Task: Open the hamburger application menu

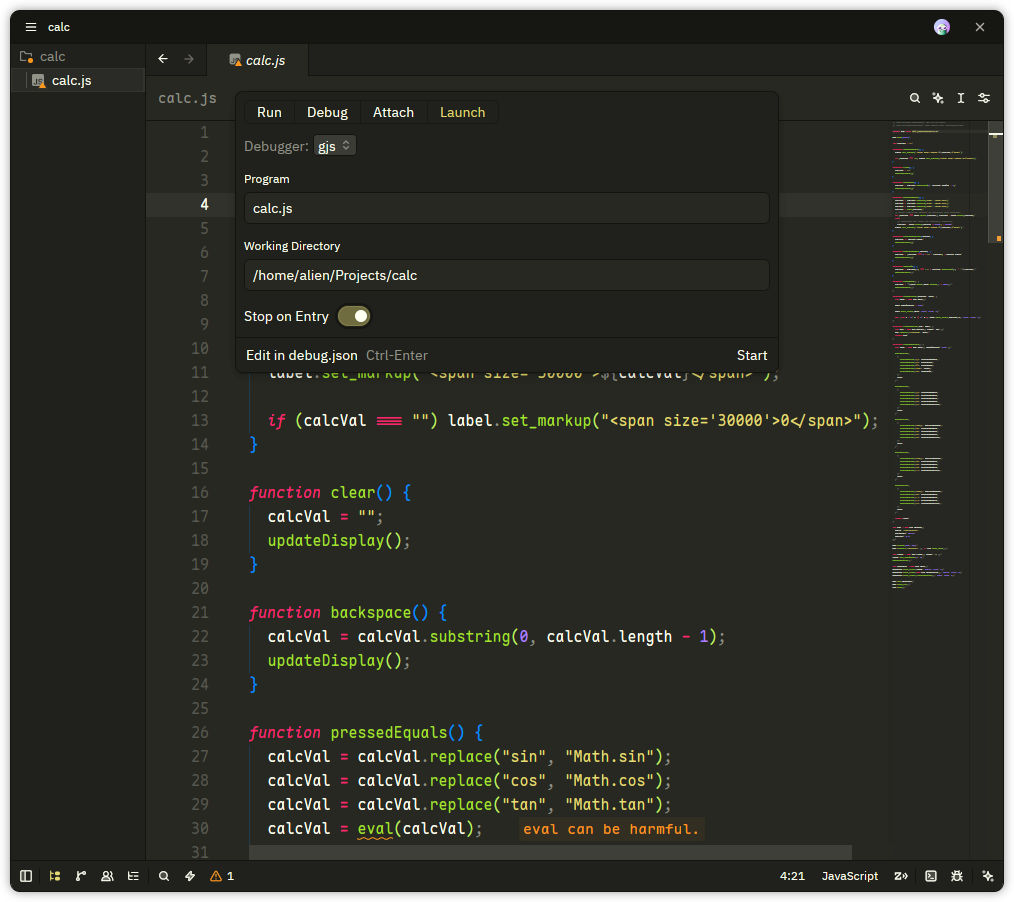Action: click(30, 27)
